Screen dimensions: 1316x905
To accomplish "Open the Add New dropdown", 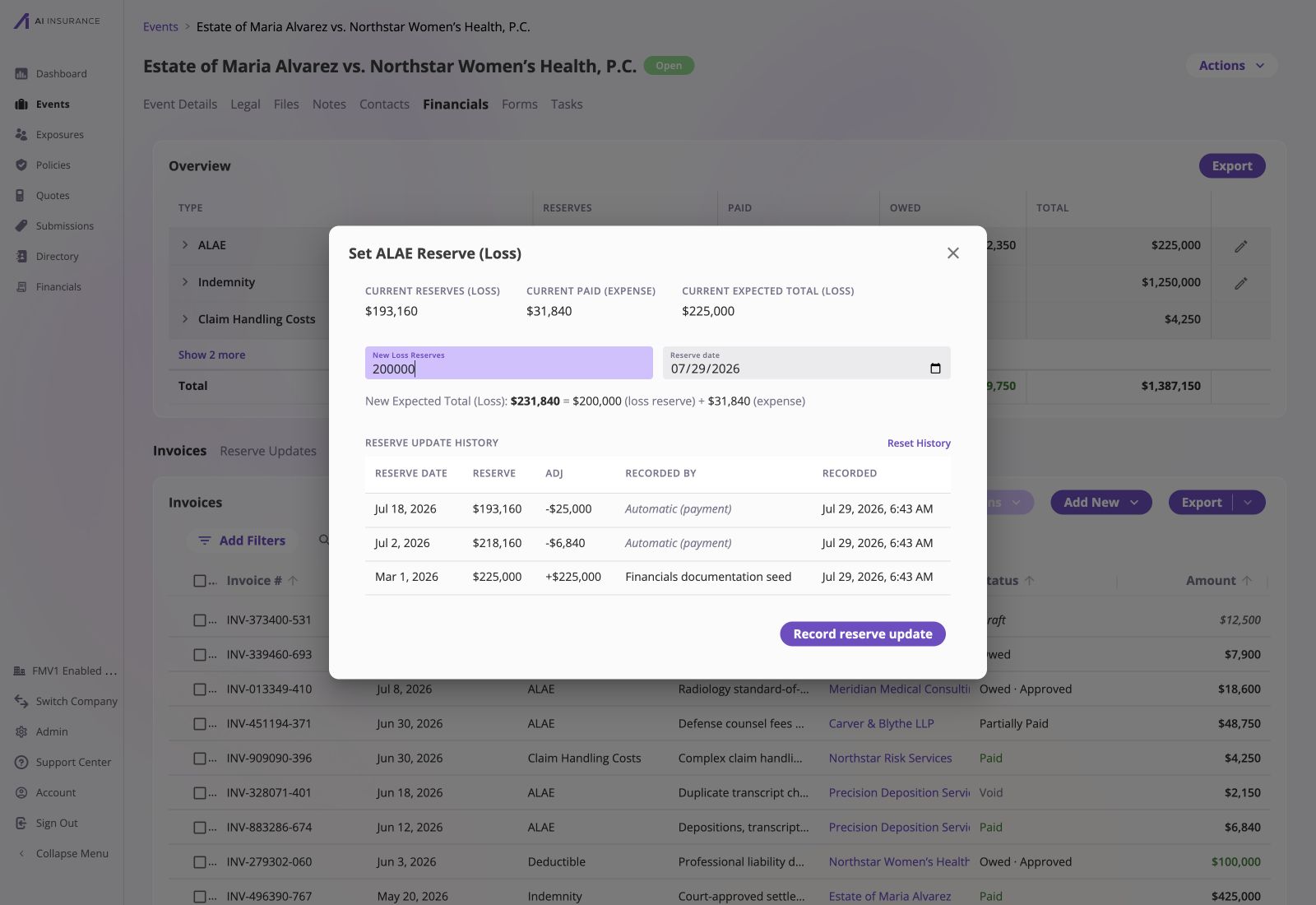I will pyautogui.click(x=1101, y=503).
